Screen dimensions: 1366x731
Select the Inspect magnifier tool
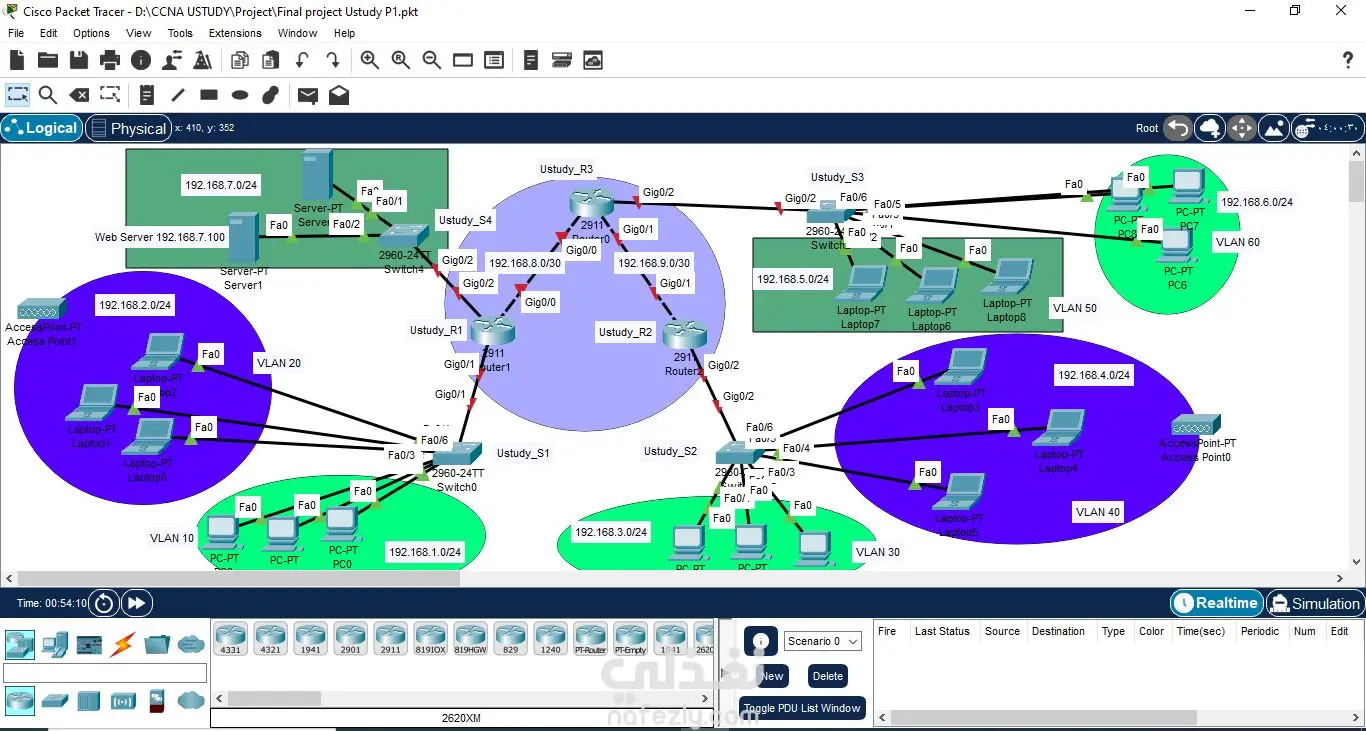[47, 95]
